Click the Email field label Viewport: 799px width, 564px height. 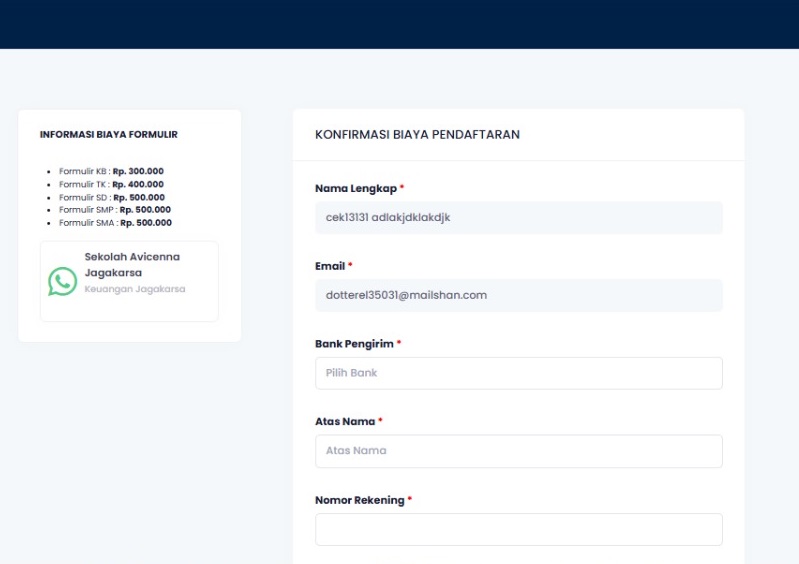[x=330, y=266]
